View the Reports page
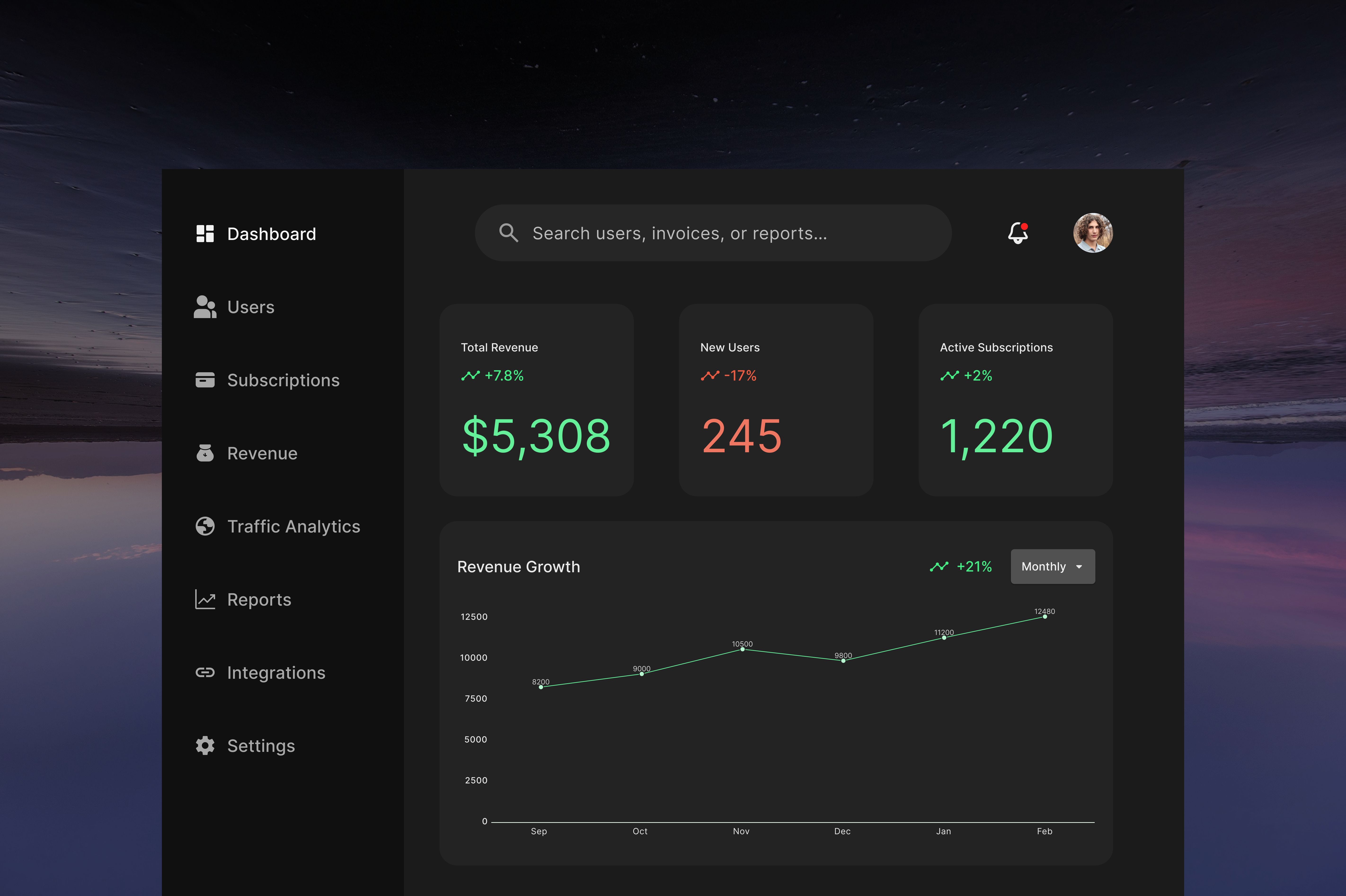This screenshot has width=1346, height=896. [x=243, y=599]
